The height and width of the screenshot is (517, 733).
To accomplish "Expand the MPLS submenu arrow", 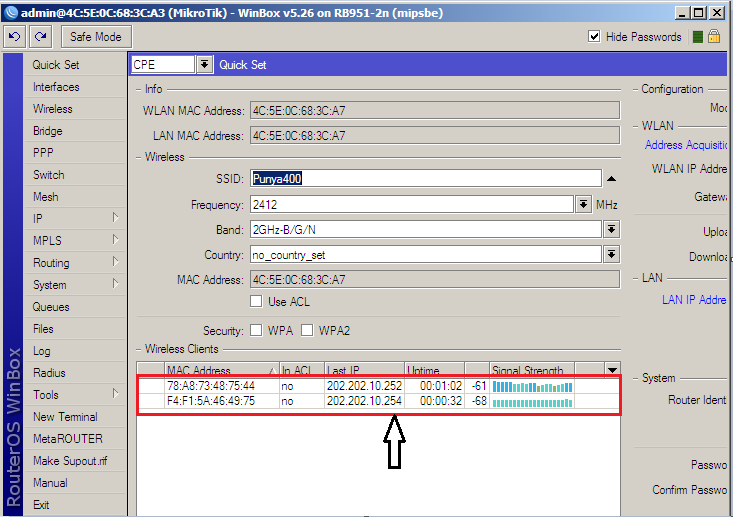I will click(115, 240).
